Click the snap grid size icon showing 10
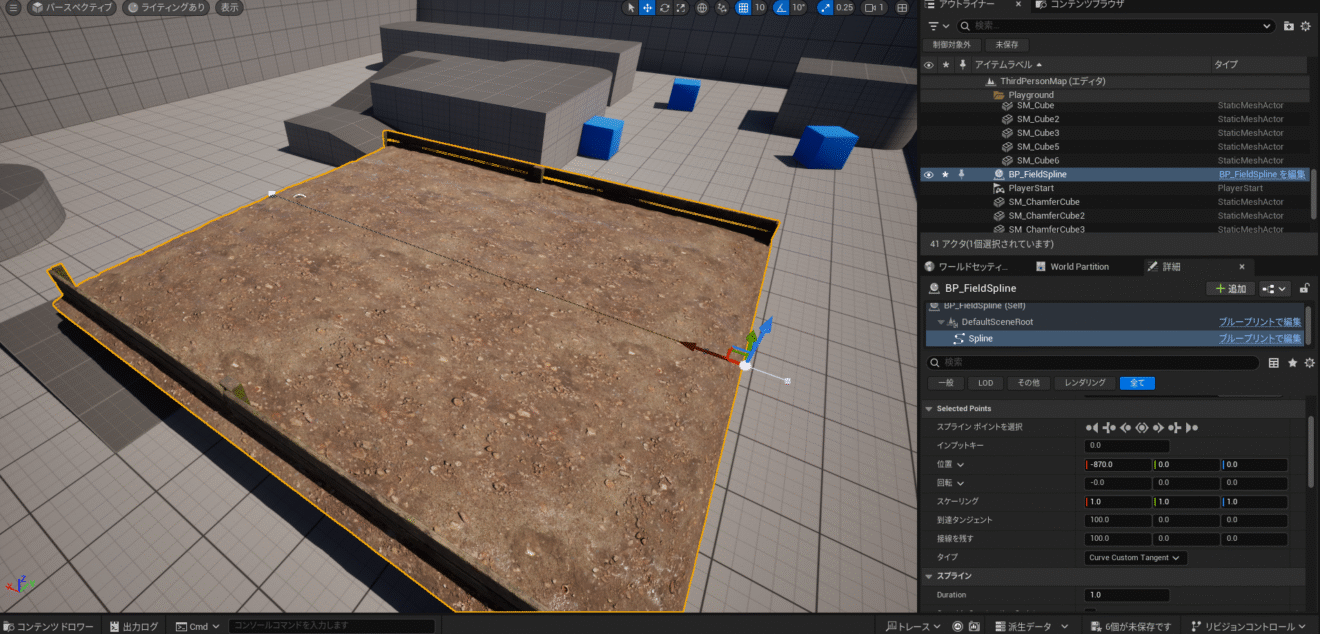Viewport: 1320px width, 634px height. (743, 8)
